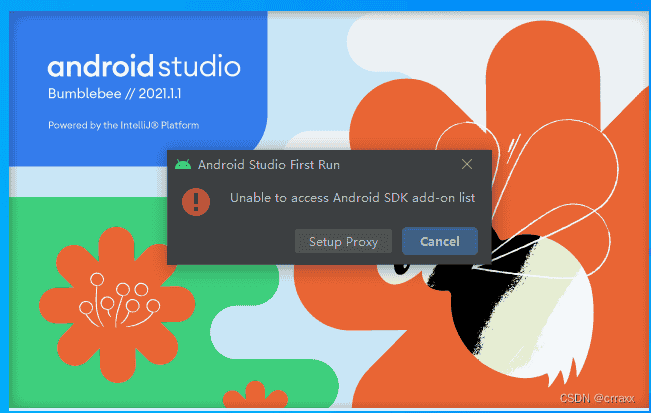Click the dialog title 'Android Studio First Run'
The width and height of the screenshot is (651, 413).
point(274,164)
